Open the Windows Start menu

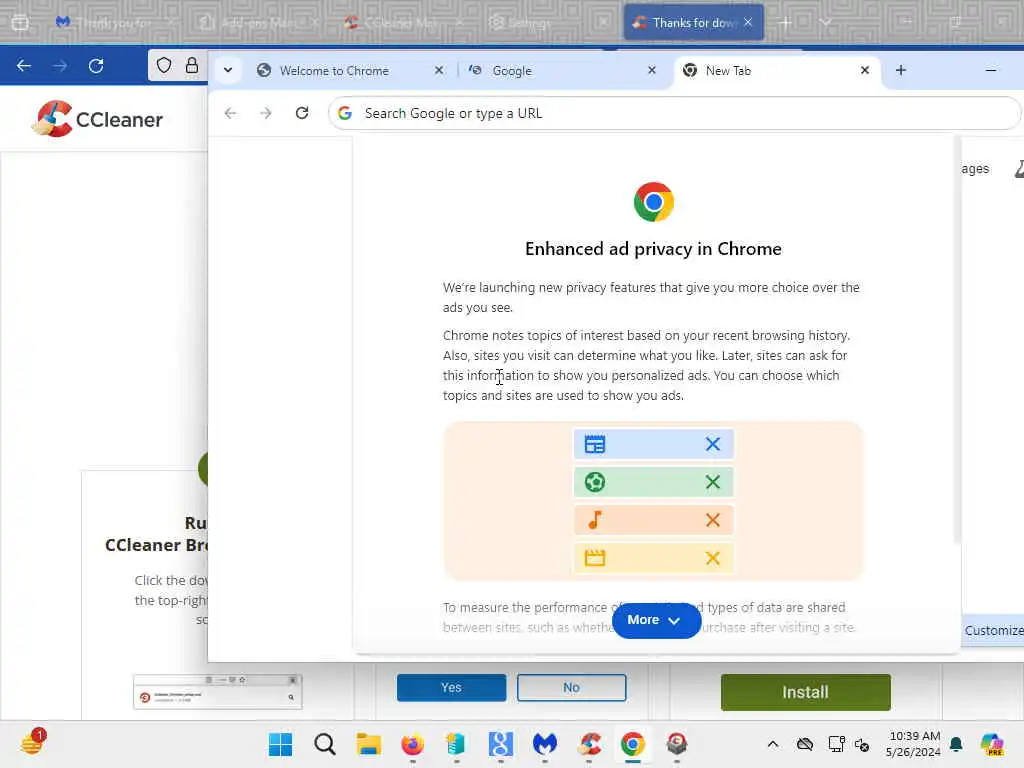[281, 744]
